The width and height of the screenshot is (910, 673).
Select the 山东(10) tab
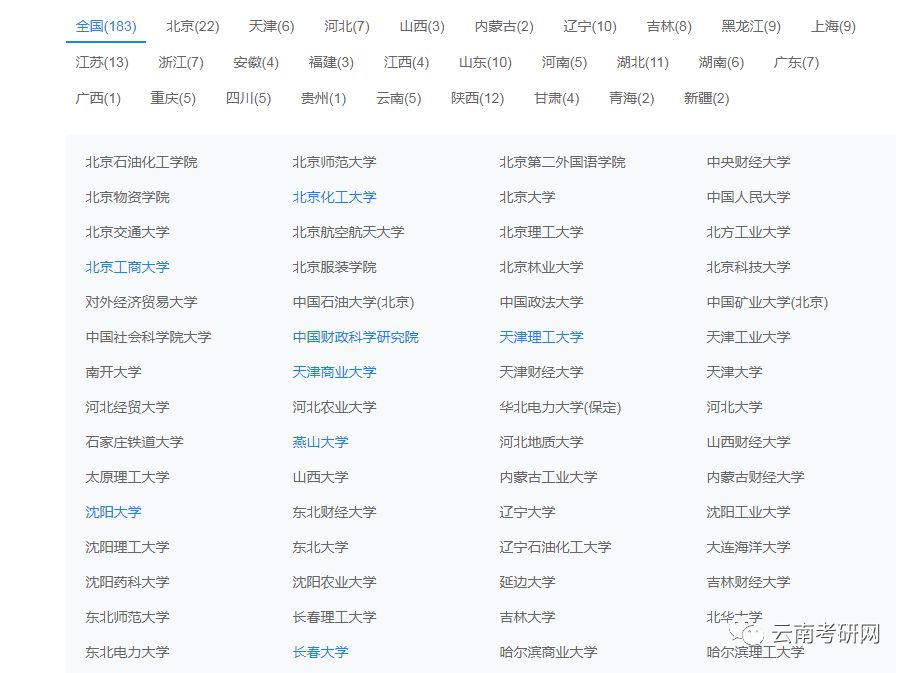click(x=485, y=63)
